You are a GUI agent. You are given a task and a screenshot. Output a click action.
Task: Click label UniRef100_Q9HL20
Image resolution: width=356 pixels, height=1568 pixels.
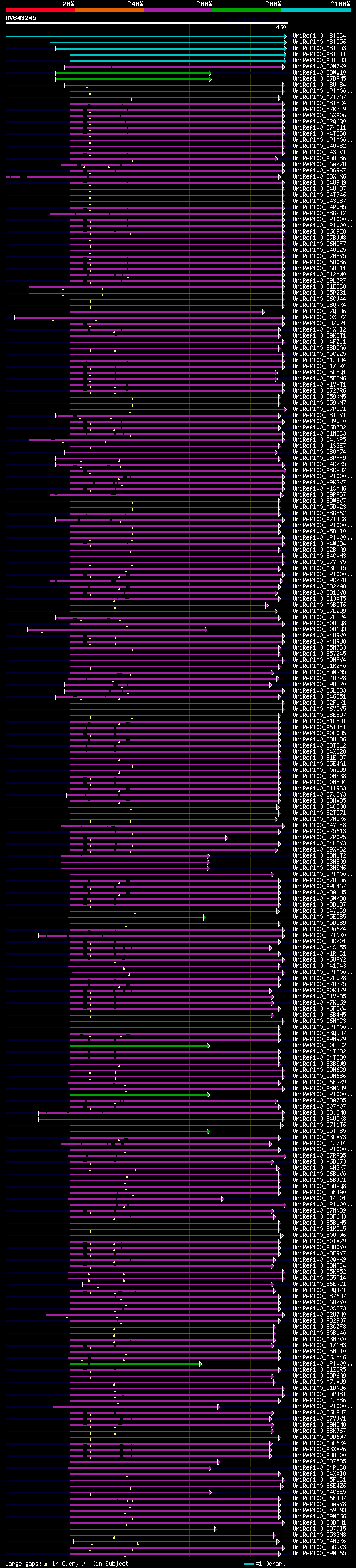[319, 684]
